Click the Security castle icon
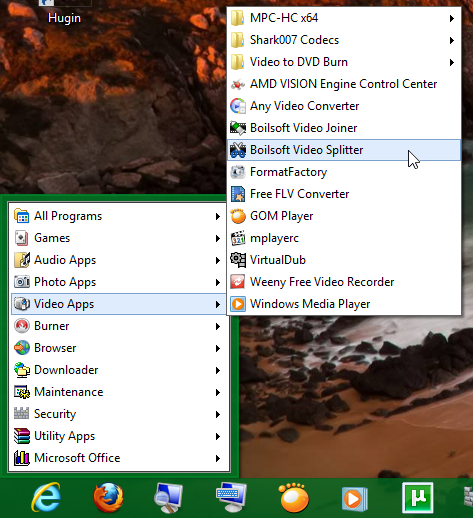This screenshot has width=473, height=518. point(22,414)
